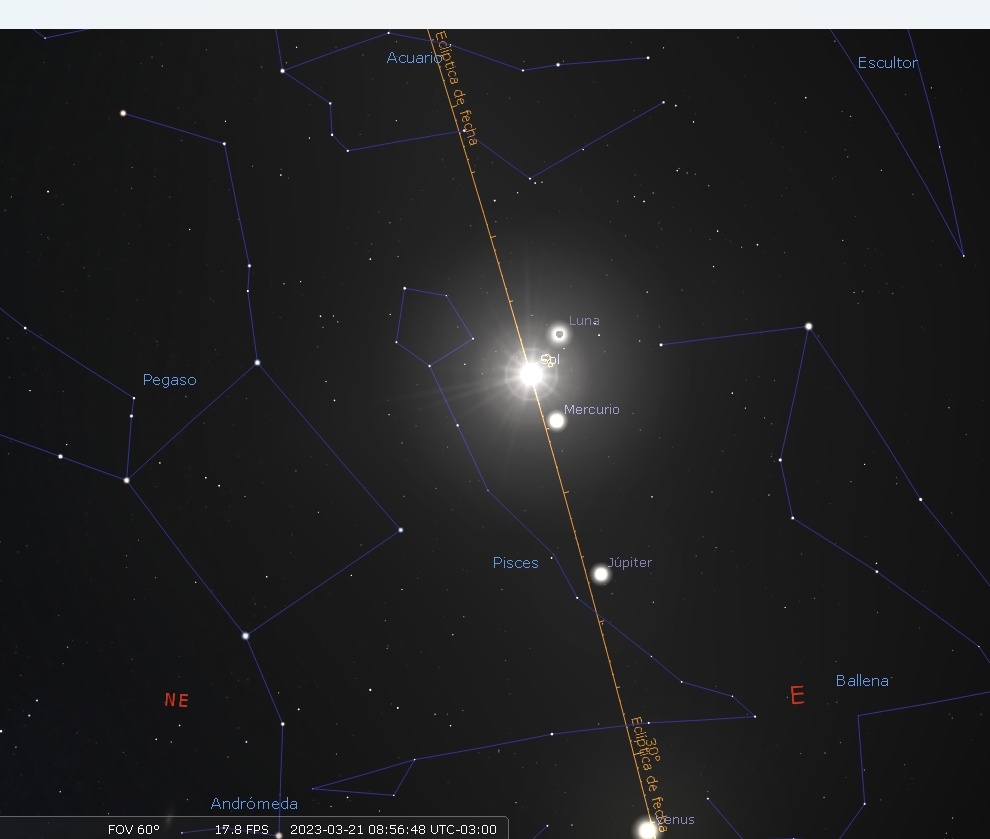Click the Pisces constellation label
This screenshot has height=839, width=990.
coord(515,563)
